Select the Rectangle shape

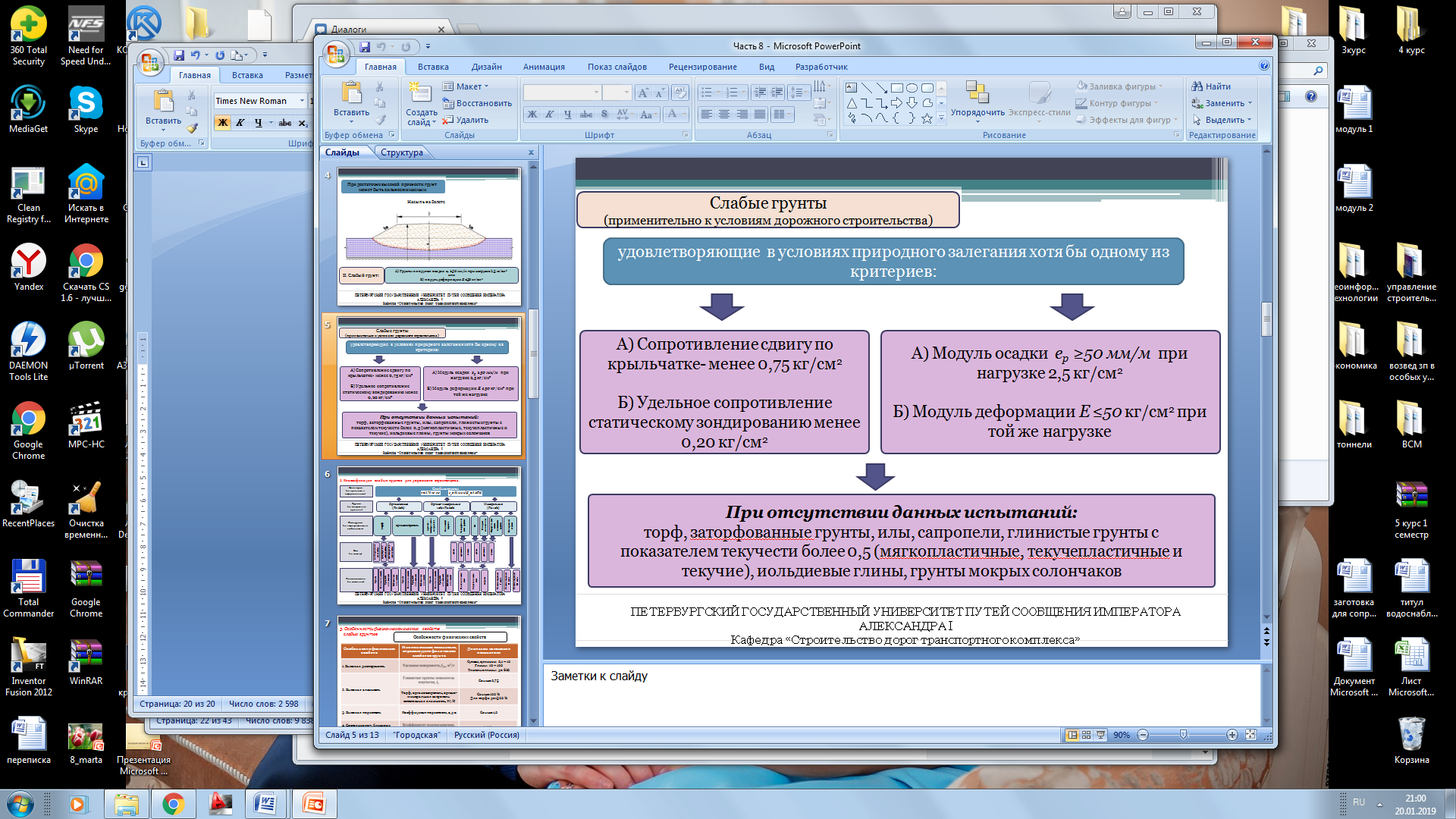click(x=897, y=88)
